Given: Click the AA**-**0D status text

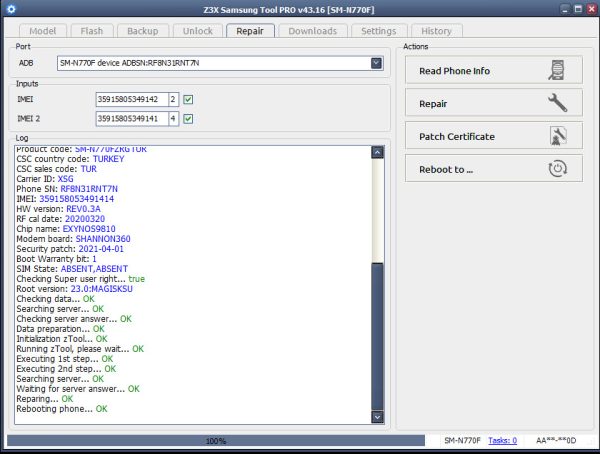Looking at the screenshot, I should [x=556, y=441].
